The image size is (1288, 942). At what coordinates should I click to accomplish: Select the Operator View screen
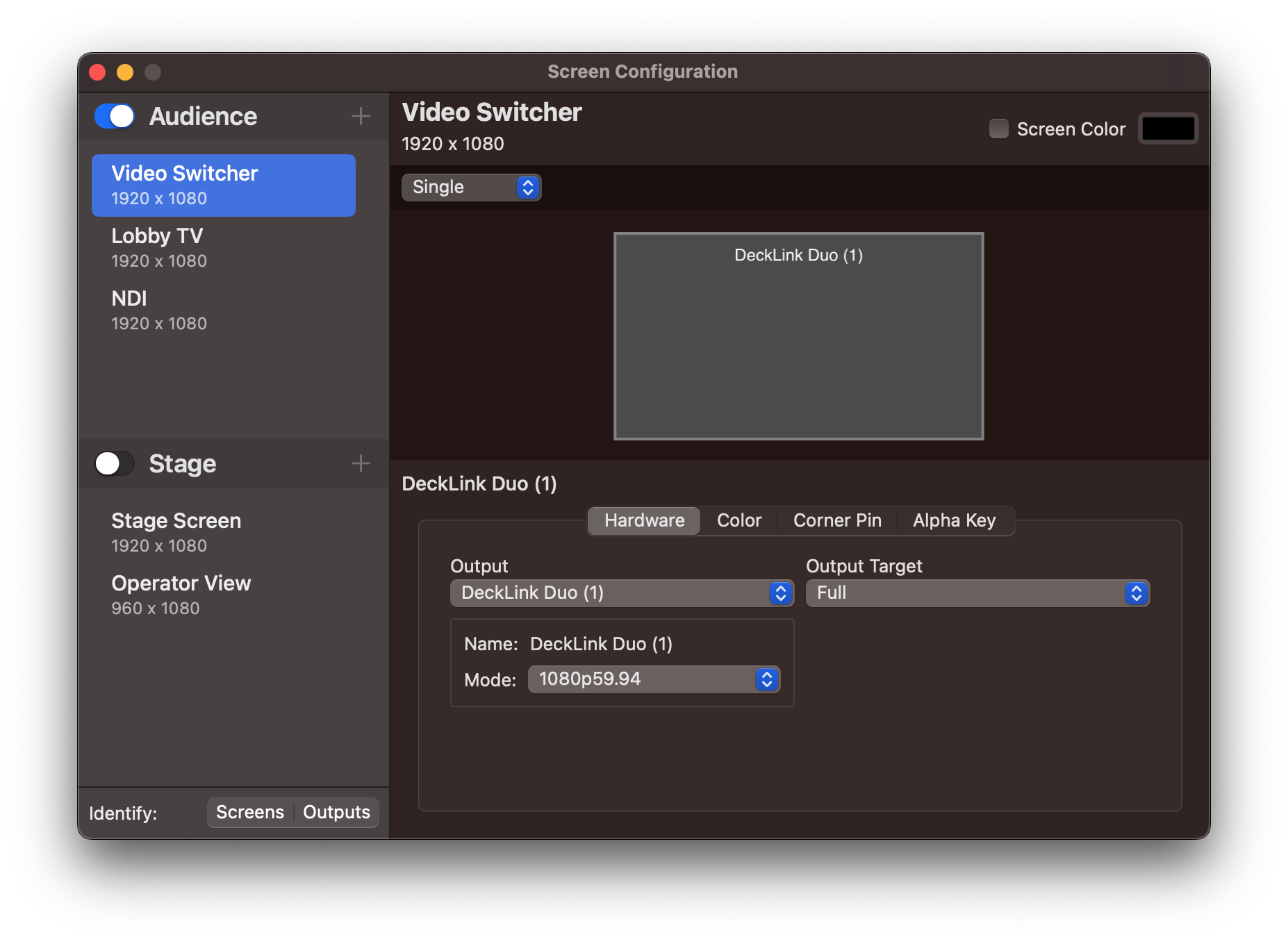pyautogui.click(x=224, y=595)
